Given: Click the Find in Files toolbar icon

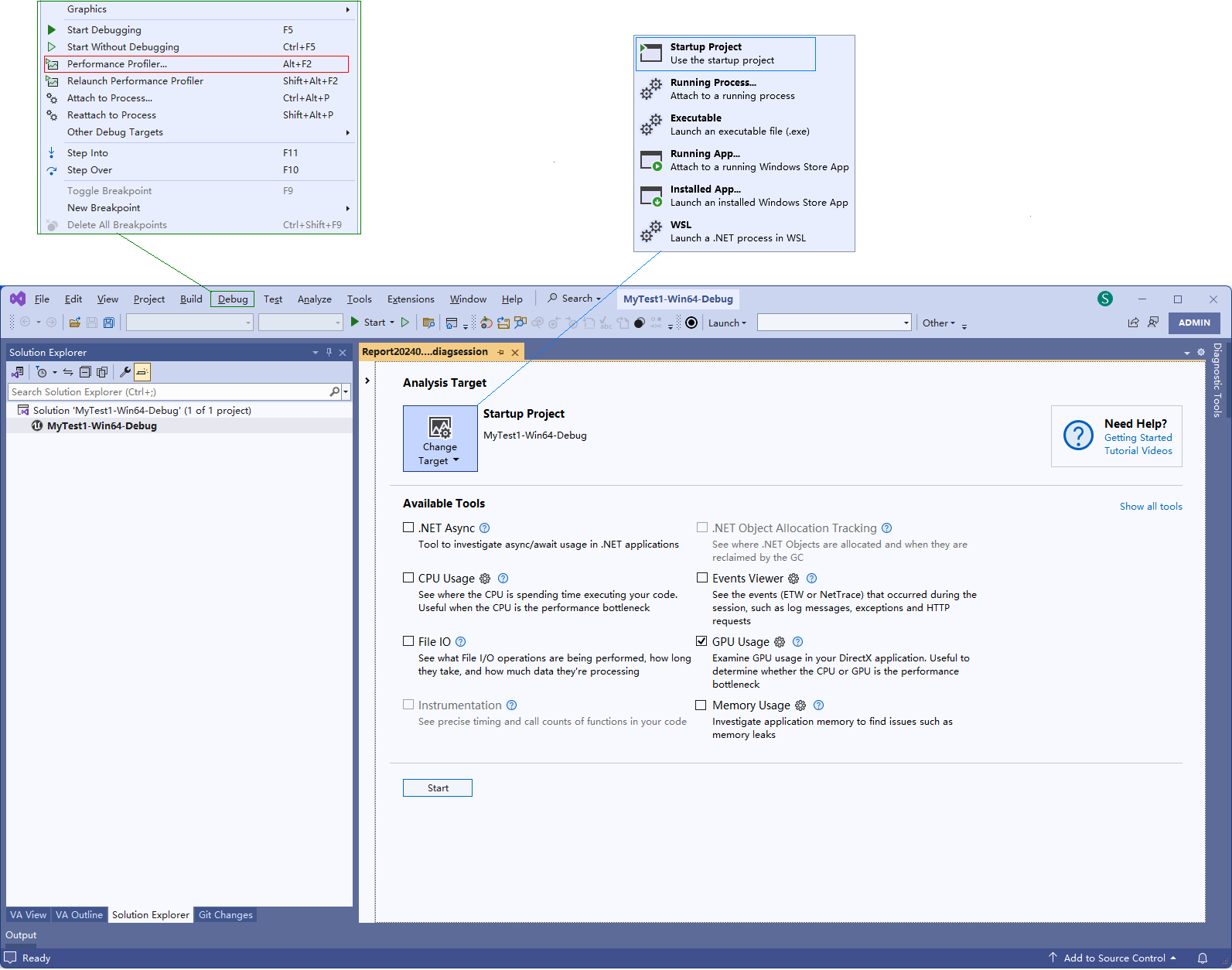Looking at the screenshot, I should pos(429,323).
